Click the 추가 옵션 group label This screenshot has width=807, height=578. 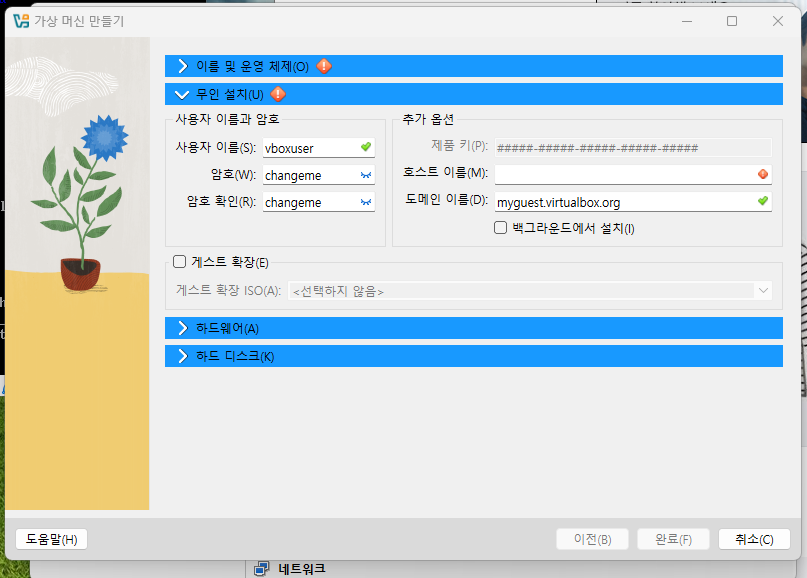point(428,119)
